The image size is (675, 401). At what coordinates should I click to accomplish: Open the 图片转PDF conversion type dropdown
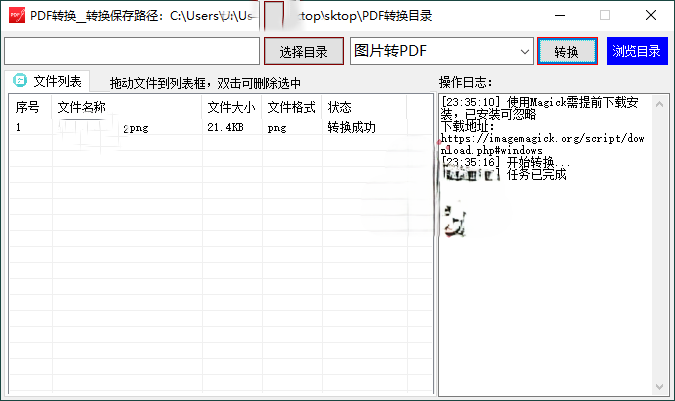pos(442,51)
